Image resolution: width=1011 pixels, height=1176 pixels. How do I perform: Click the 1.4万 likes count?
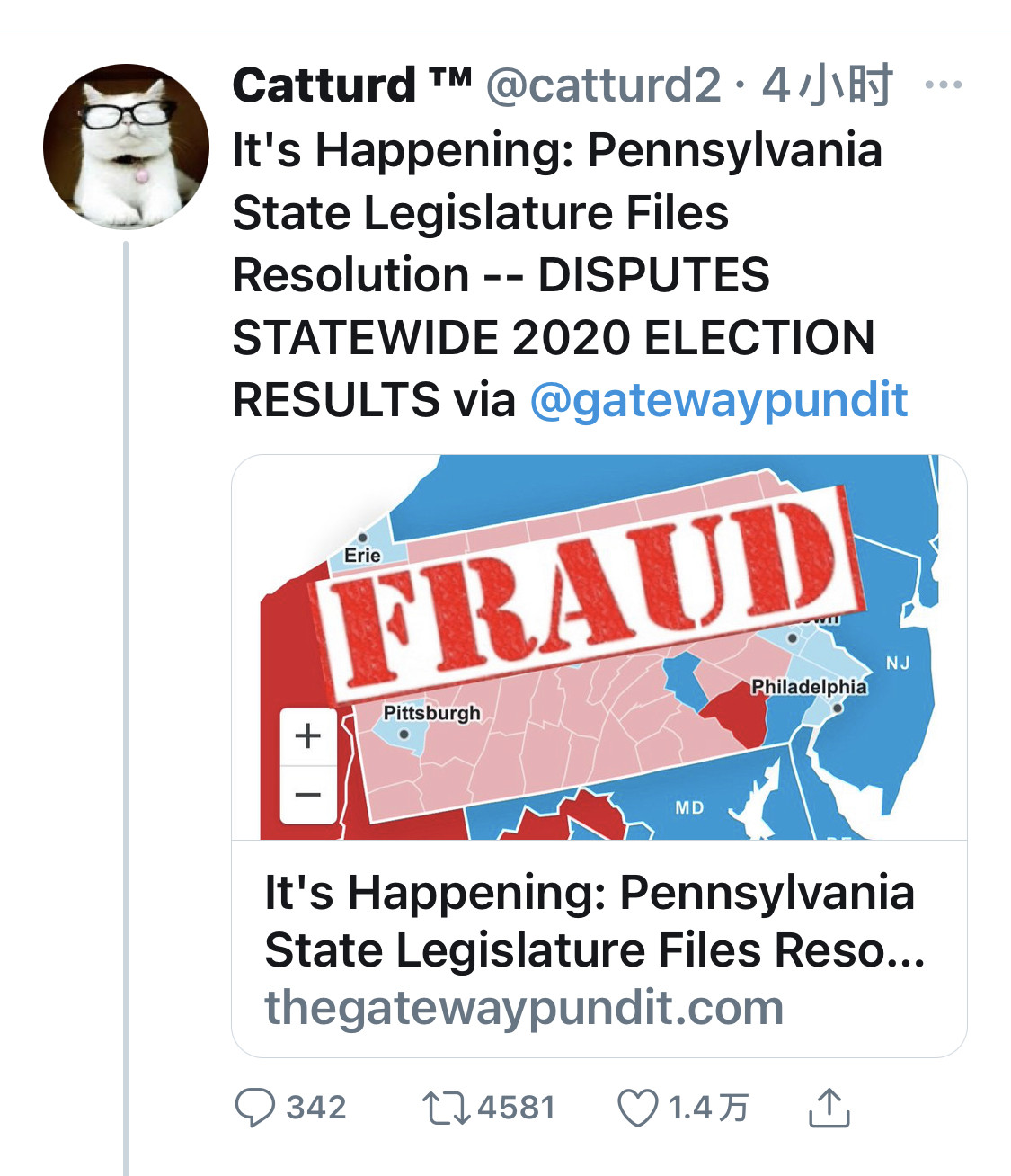[707, 1108]
